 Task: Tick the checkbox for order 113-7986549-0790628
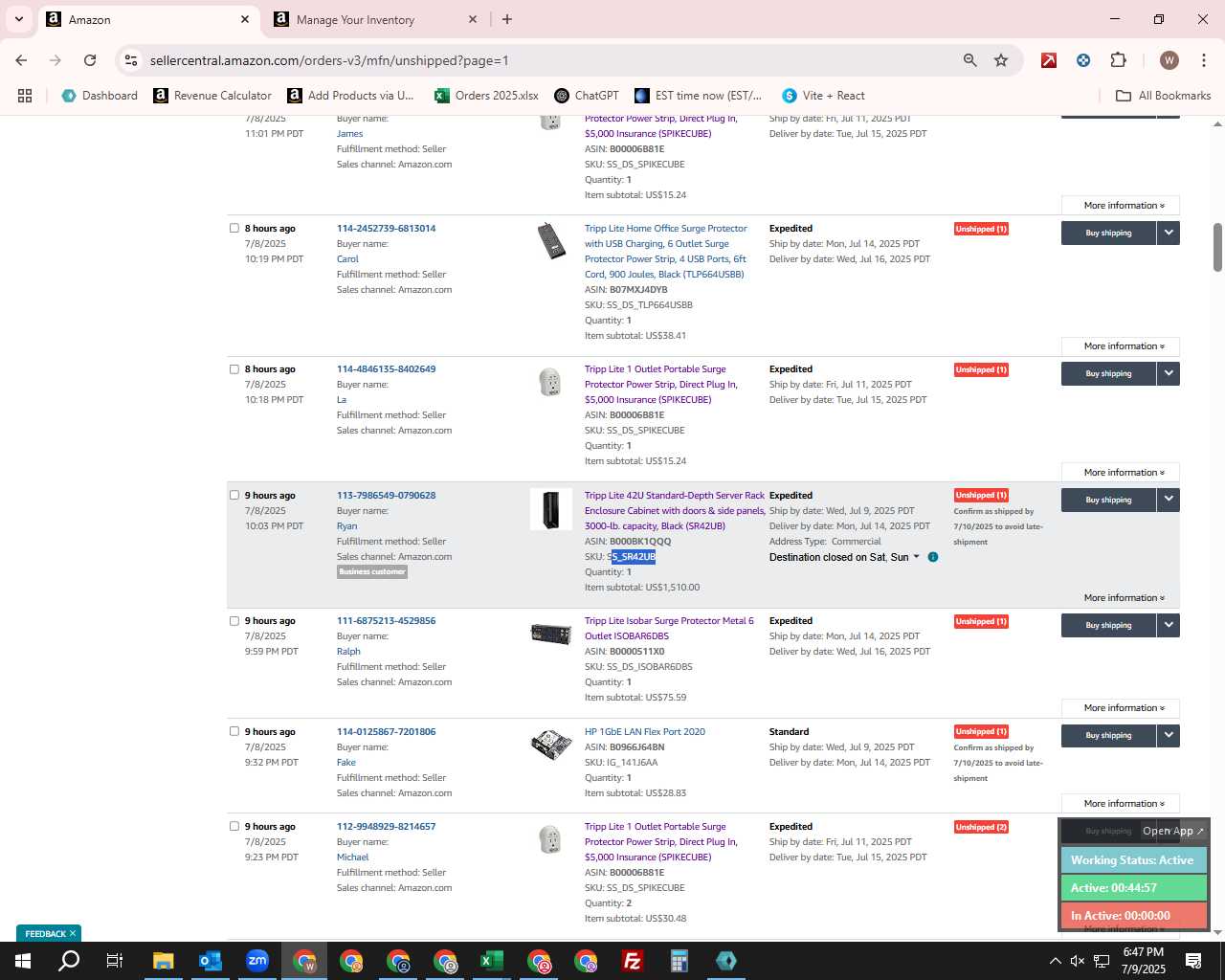(234, 495)
